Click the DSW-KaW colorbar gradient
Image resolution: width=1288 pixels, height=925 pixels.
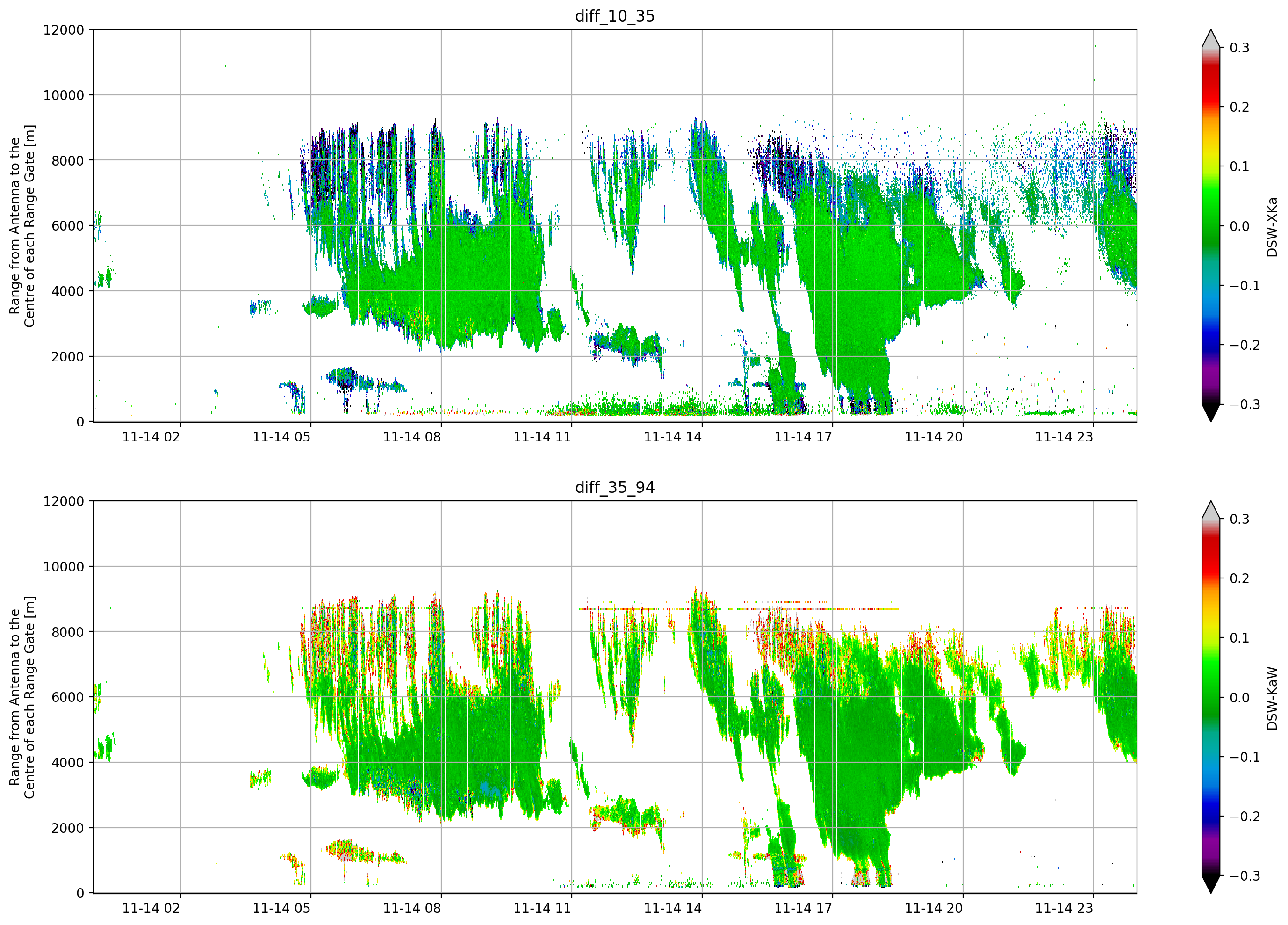point(1211,697)
